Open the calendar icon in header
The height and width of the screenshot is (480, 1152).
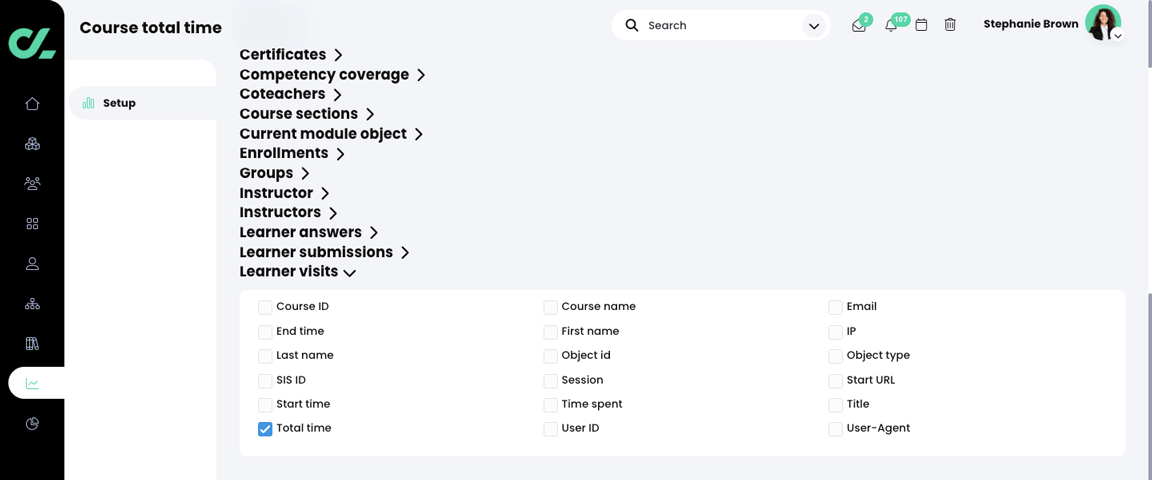pos(921,25)
